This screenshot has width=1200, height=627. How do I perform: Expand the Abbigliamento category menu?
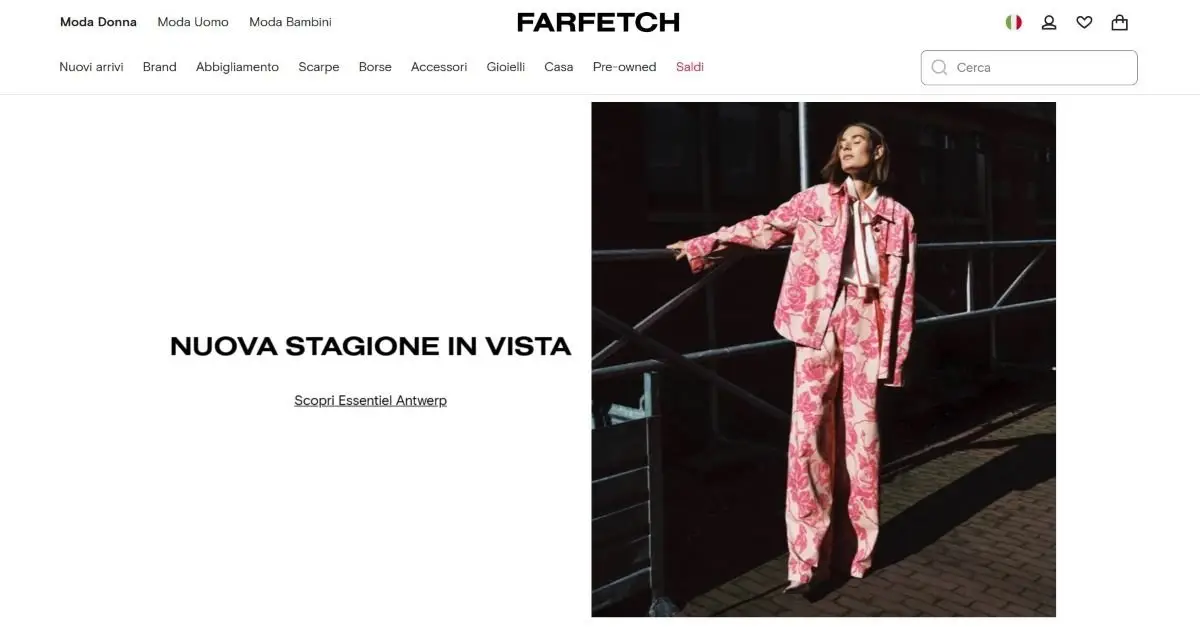pos(237,67)
